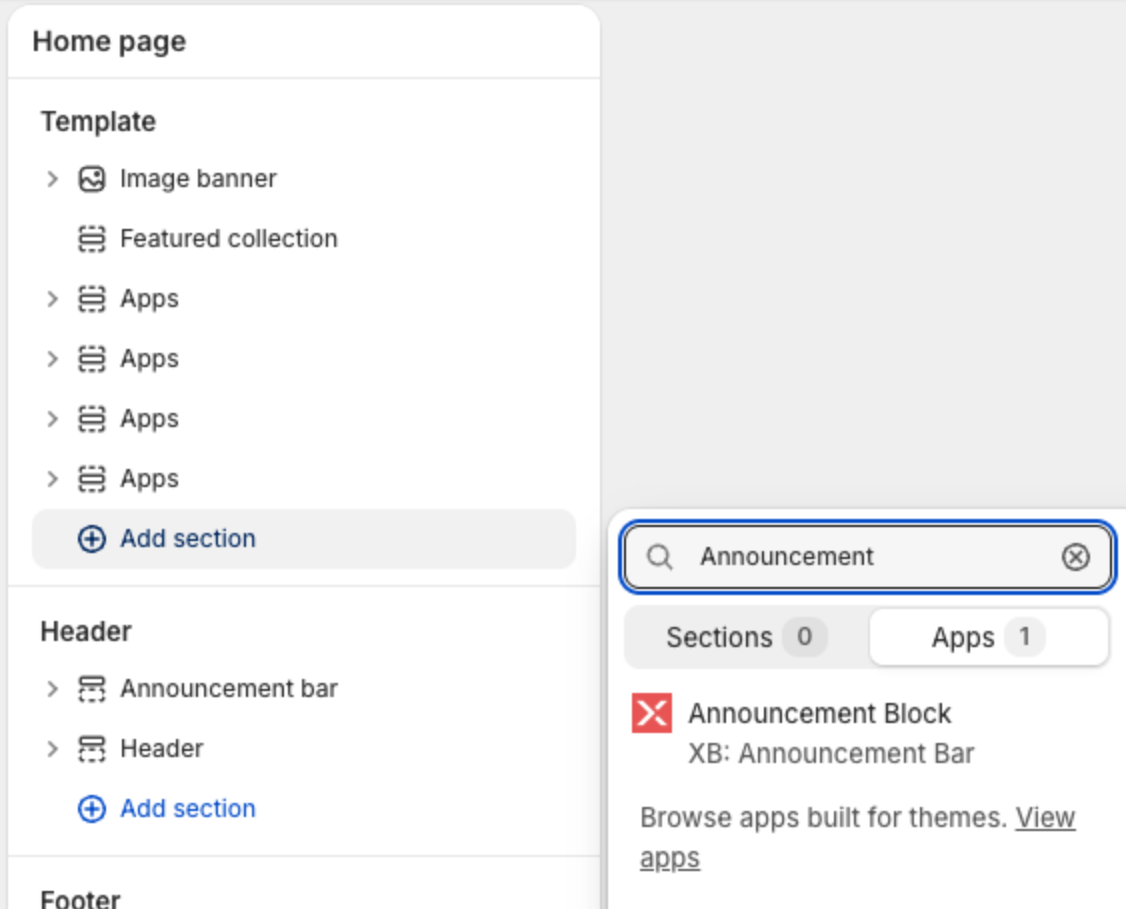The height and width of the screenshot is (909, 1126).
Task: Click the Home page heading
Action: 109,42
